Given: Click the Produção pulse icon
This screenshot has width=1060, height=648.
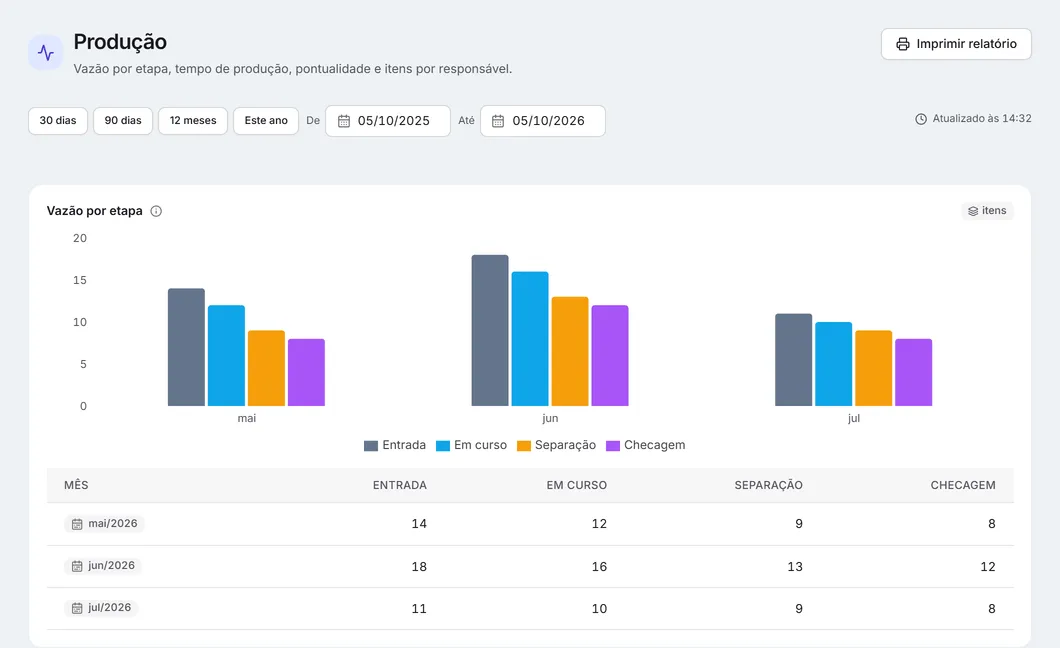Looking at the screenshot, I should point(46,52).
